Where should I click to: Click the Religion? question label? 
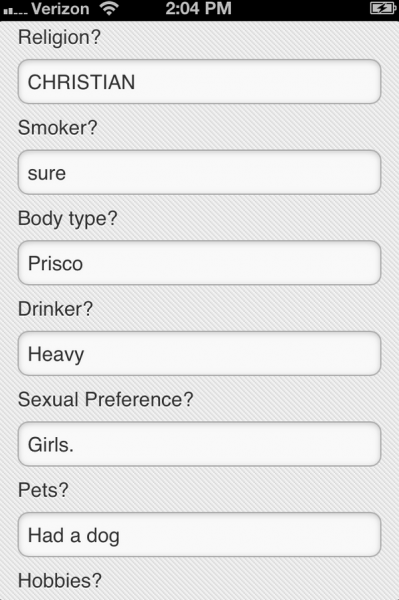click(x=59, y=38)
